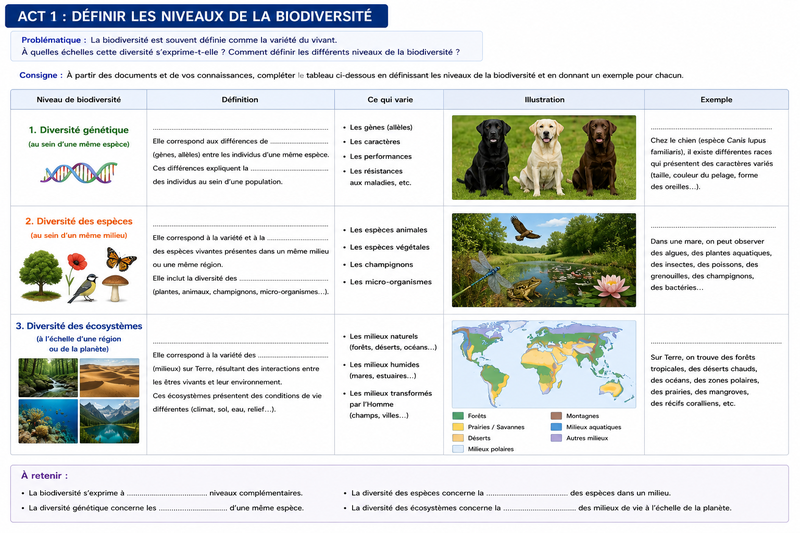Click the black Labrador in the photo
This screenshot has width=800, height=533.
tap(489, 157)
